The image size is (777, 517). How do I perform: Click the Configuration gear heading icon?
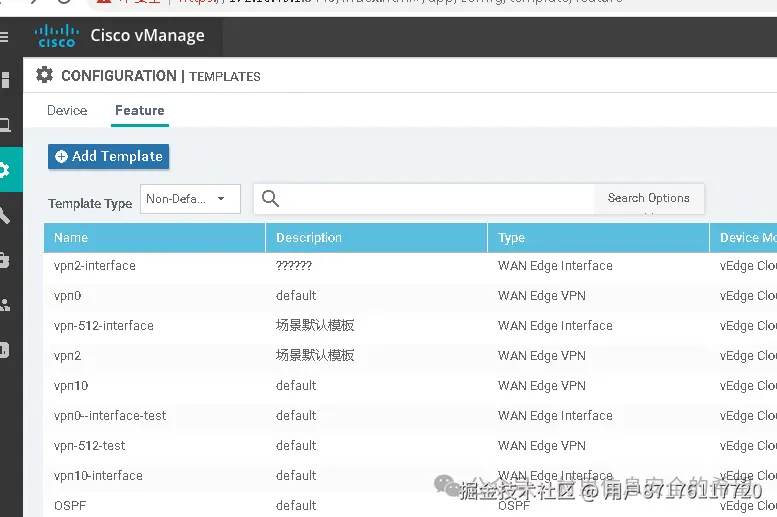point(45,75)
